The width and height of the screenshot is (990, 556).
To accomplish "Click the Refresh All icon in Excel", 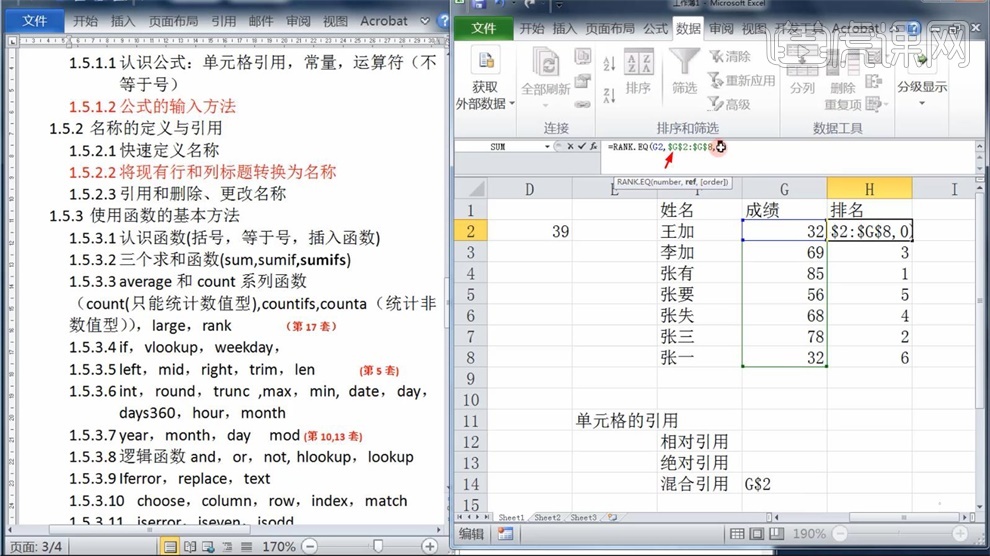I will 546,63.
